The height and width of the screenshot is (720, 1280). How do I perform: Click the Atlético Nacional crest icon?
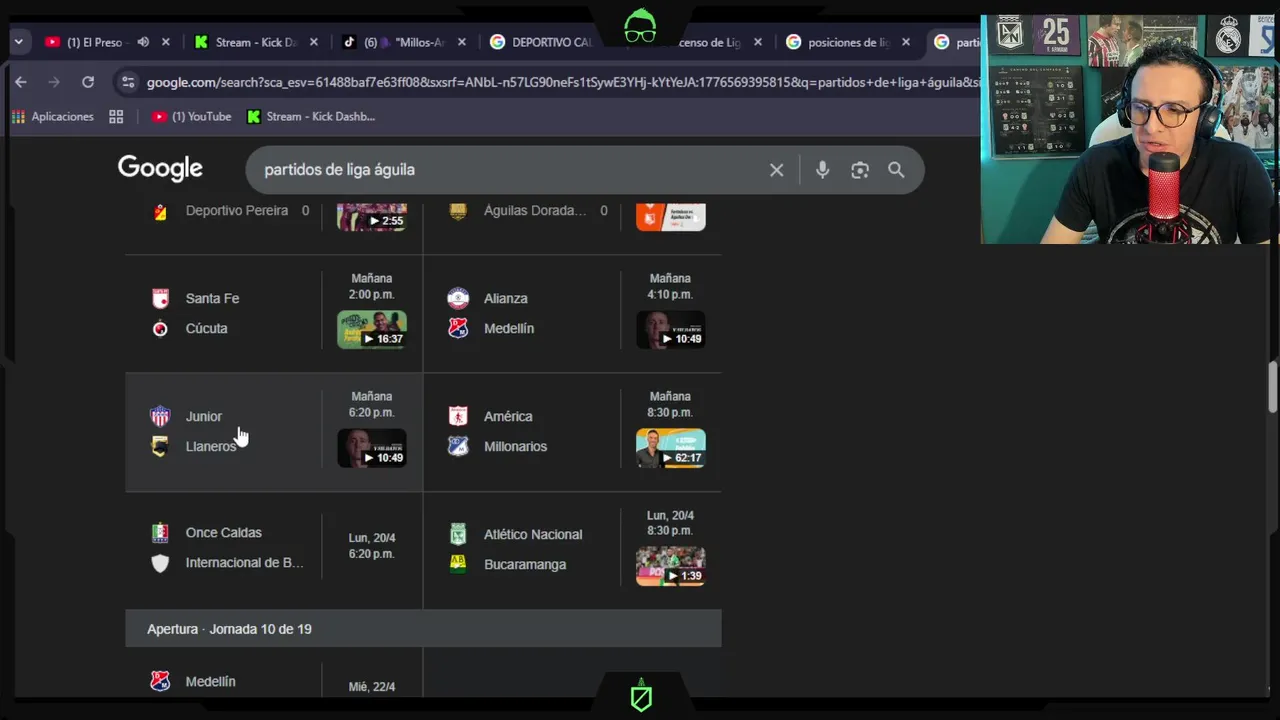coord(458,534)
